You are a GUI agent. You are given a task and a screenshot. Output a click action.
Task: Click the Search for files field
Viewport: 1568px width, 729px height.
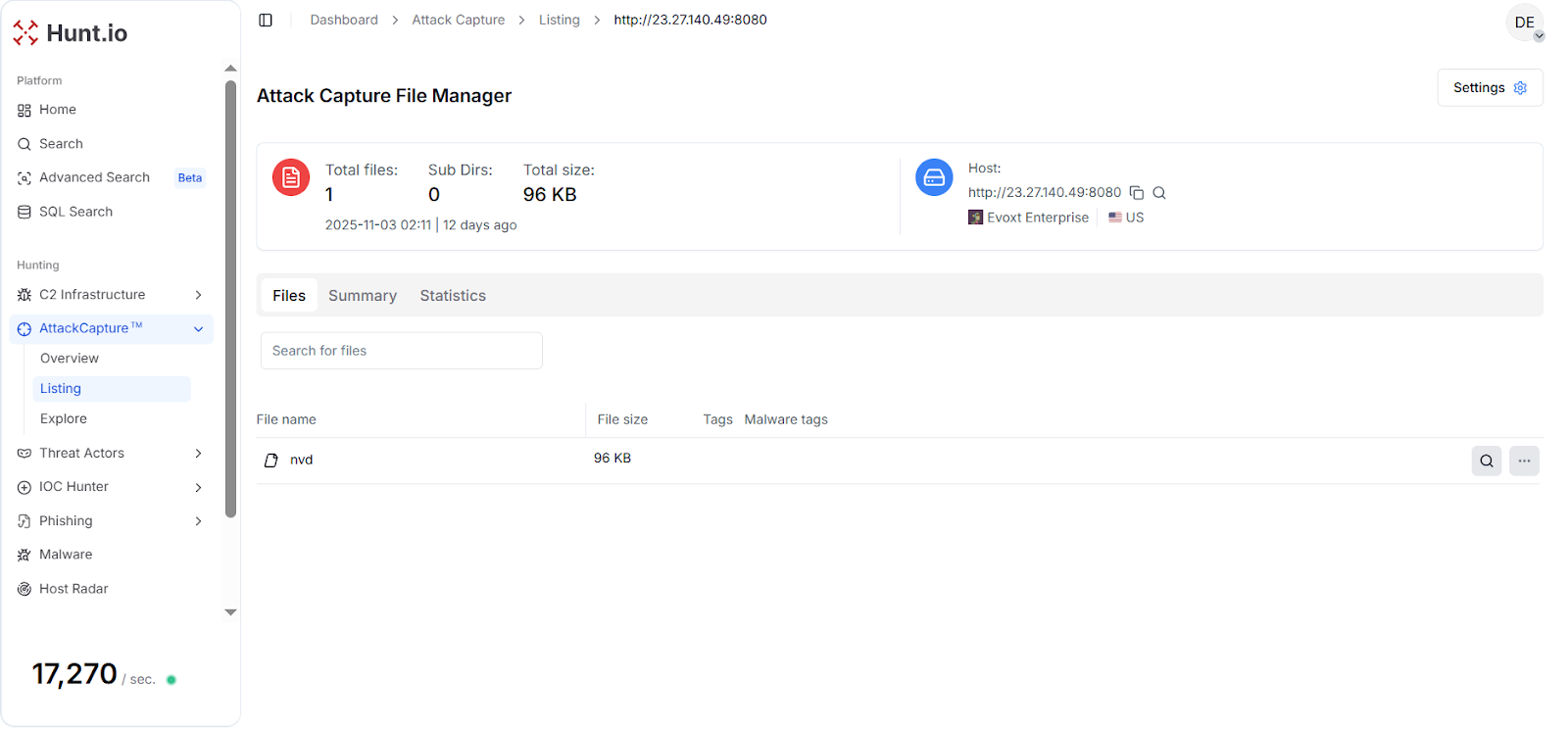401,351
